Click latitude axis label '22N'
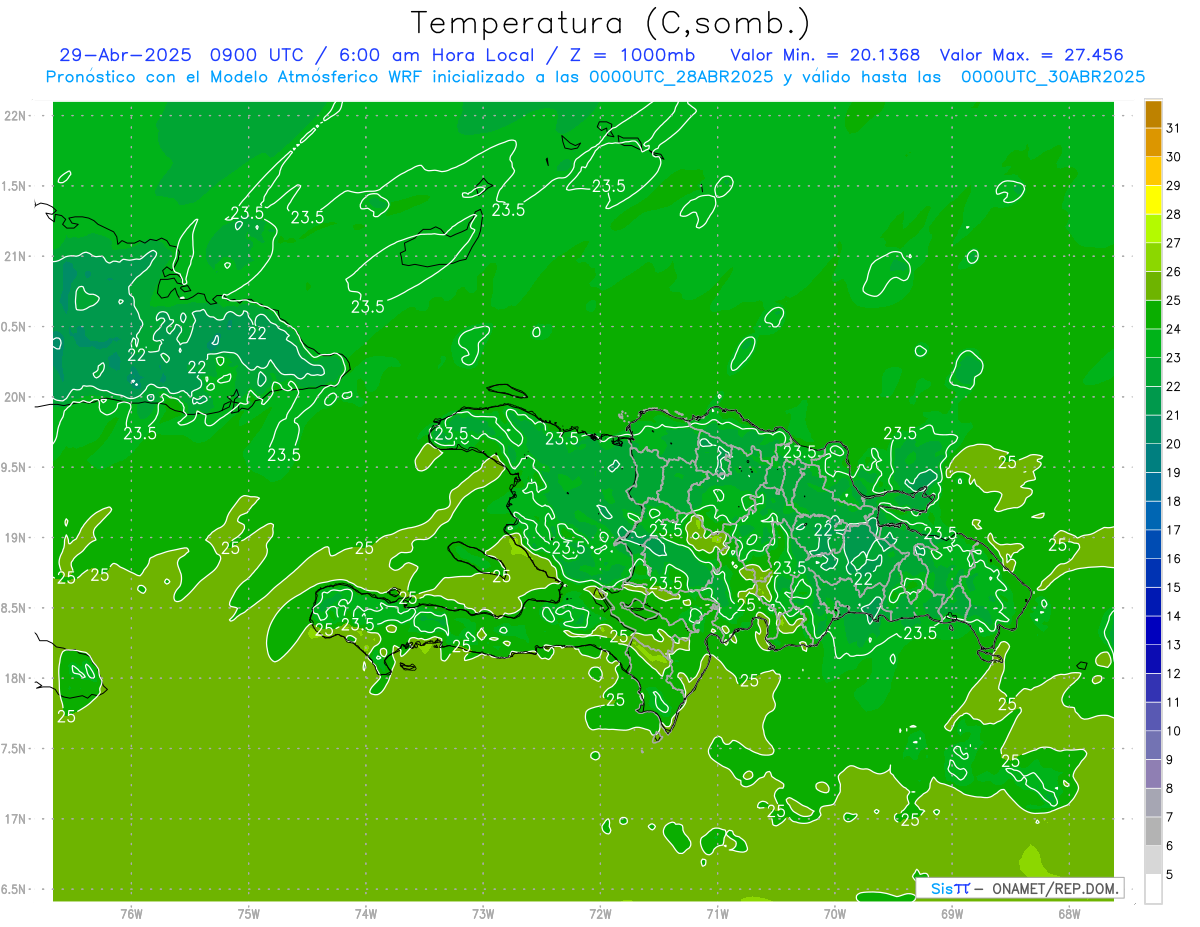Screen dimensions: 1200x927 pos(15,116)
